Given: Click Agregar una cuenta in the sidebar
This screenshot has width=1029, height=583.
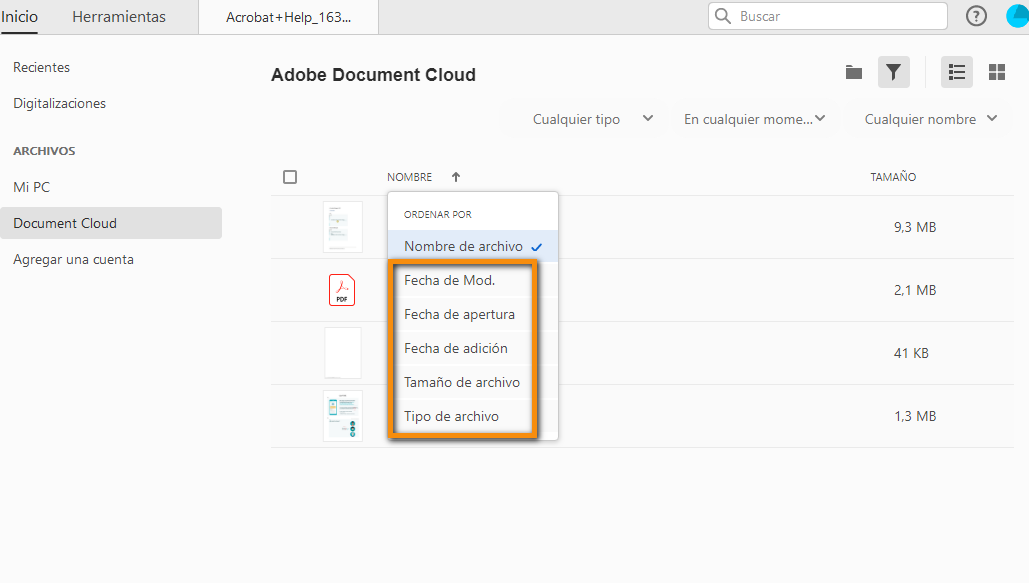Looking at the screenshot, I should point(73,259).
